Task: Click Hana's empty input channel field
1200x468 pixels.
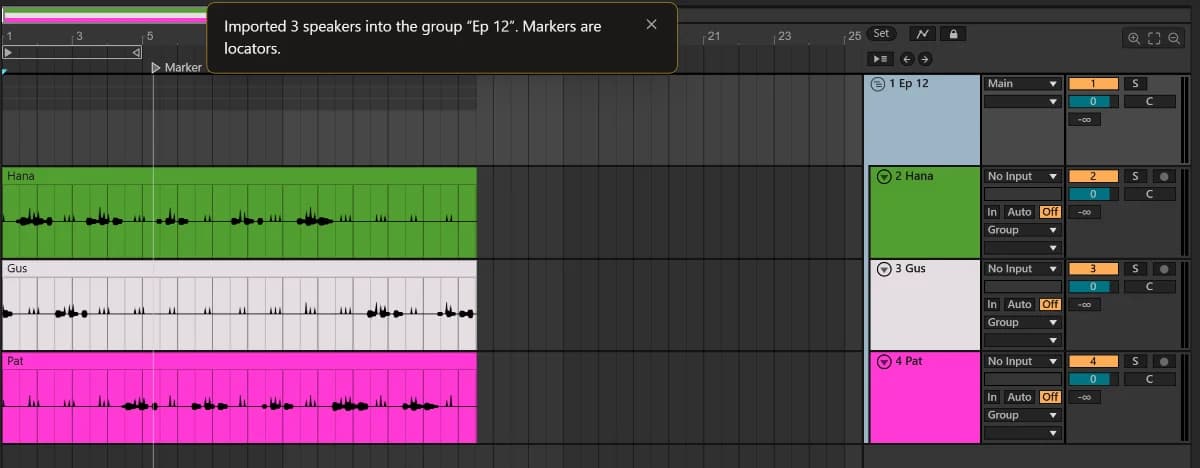Action: 1022,194
